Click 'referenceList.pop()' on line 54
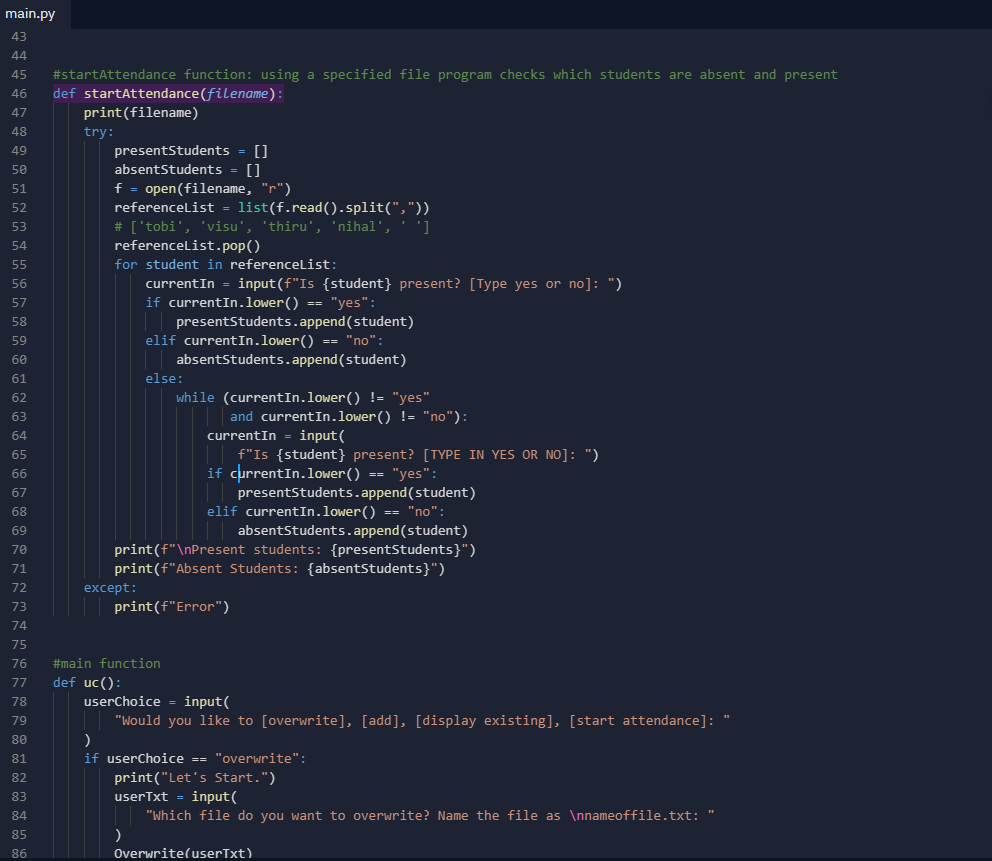This screenshot has width=992, height=861. click(187, 245)
